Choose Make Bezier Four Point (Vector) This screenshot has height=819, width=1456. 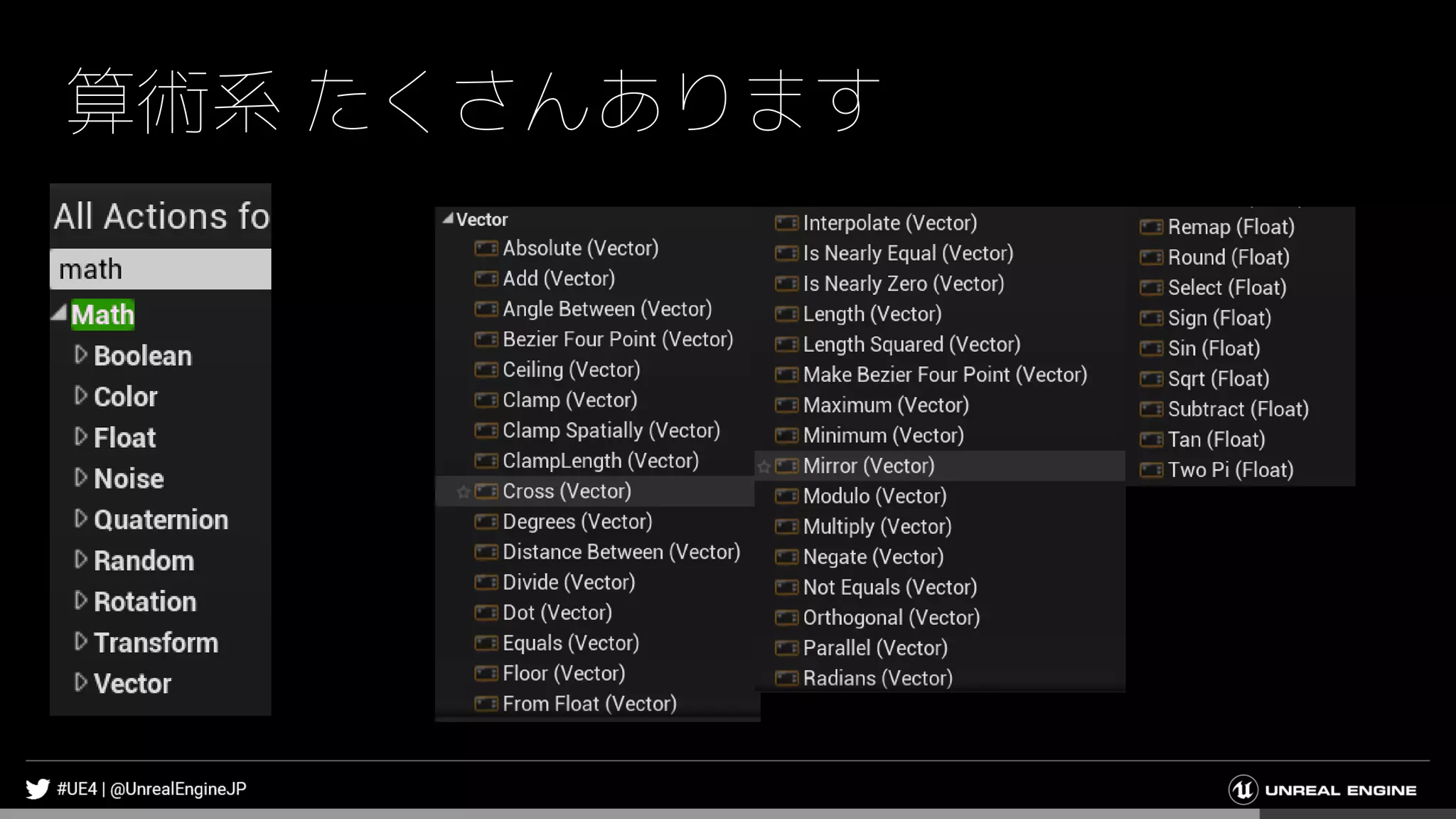(x=945, y=375)
